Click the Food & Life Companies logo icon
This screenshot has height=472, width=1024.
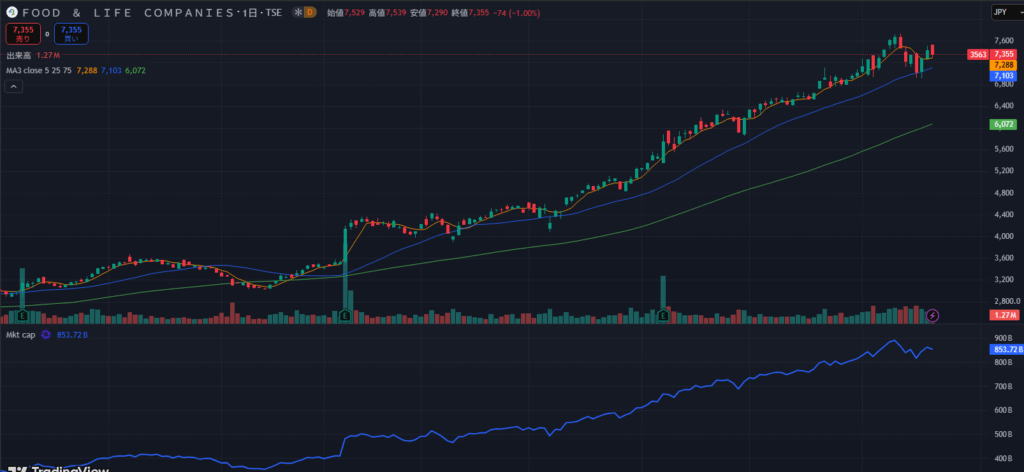pyautogui.click(x=12, y=12)
